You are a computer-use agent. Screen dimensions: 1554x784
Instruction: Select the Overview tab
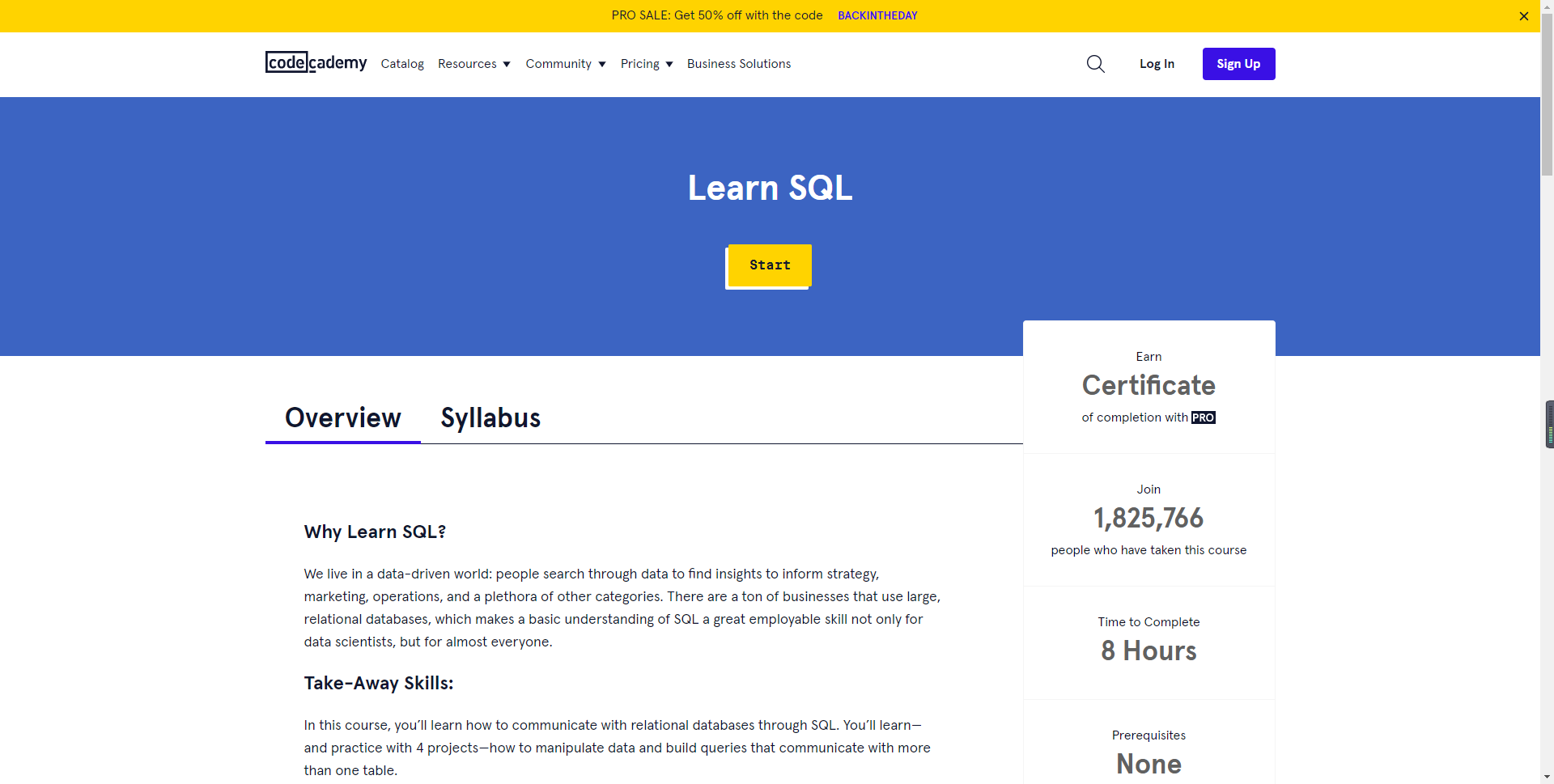[x=343, y=417]
